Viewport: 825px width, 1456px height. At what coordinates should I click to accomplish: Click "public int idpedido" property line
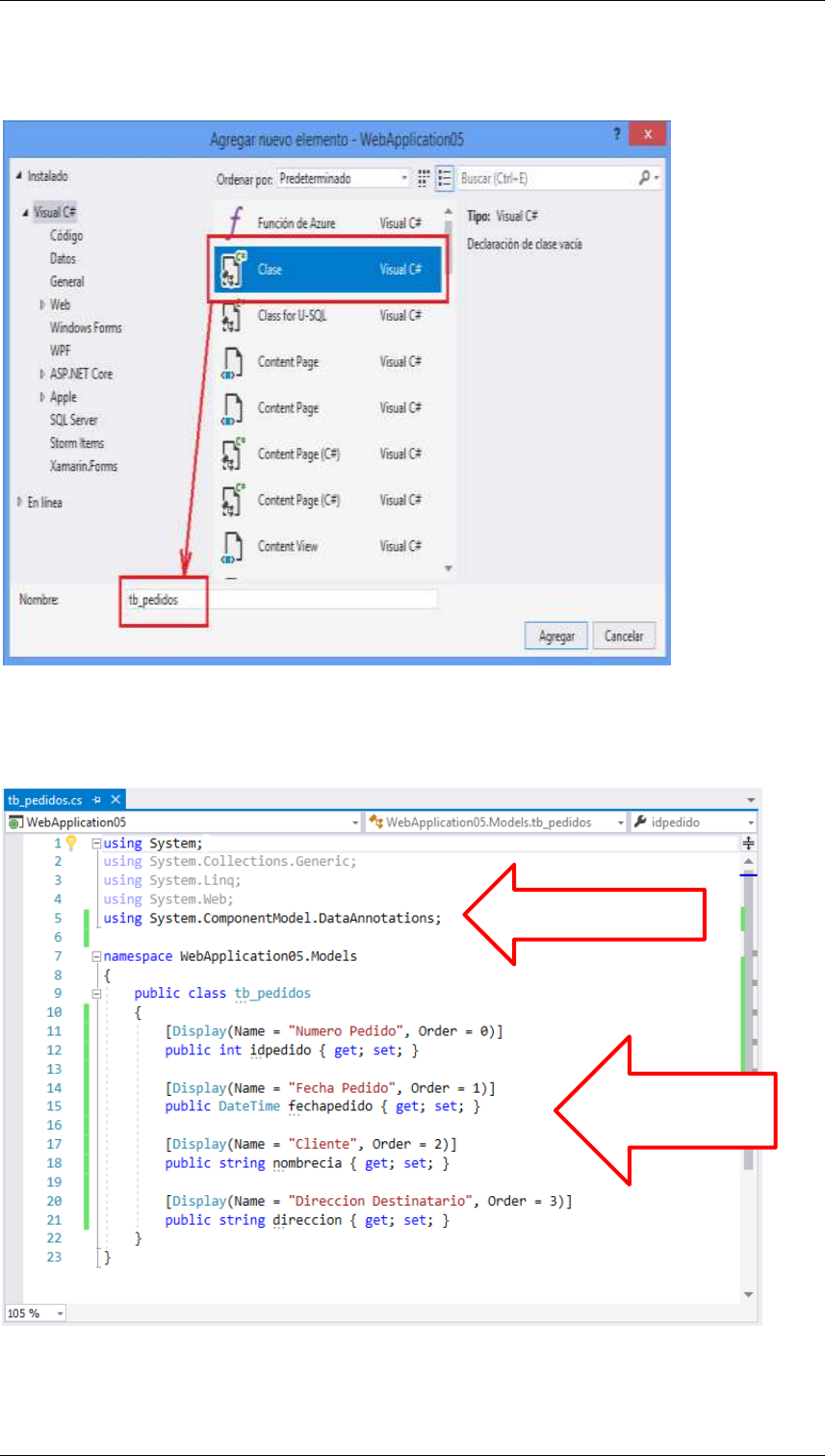292,1050
